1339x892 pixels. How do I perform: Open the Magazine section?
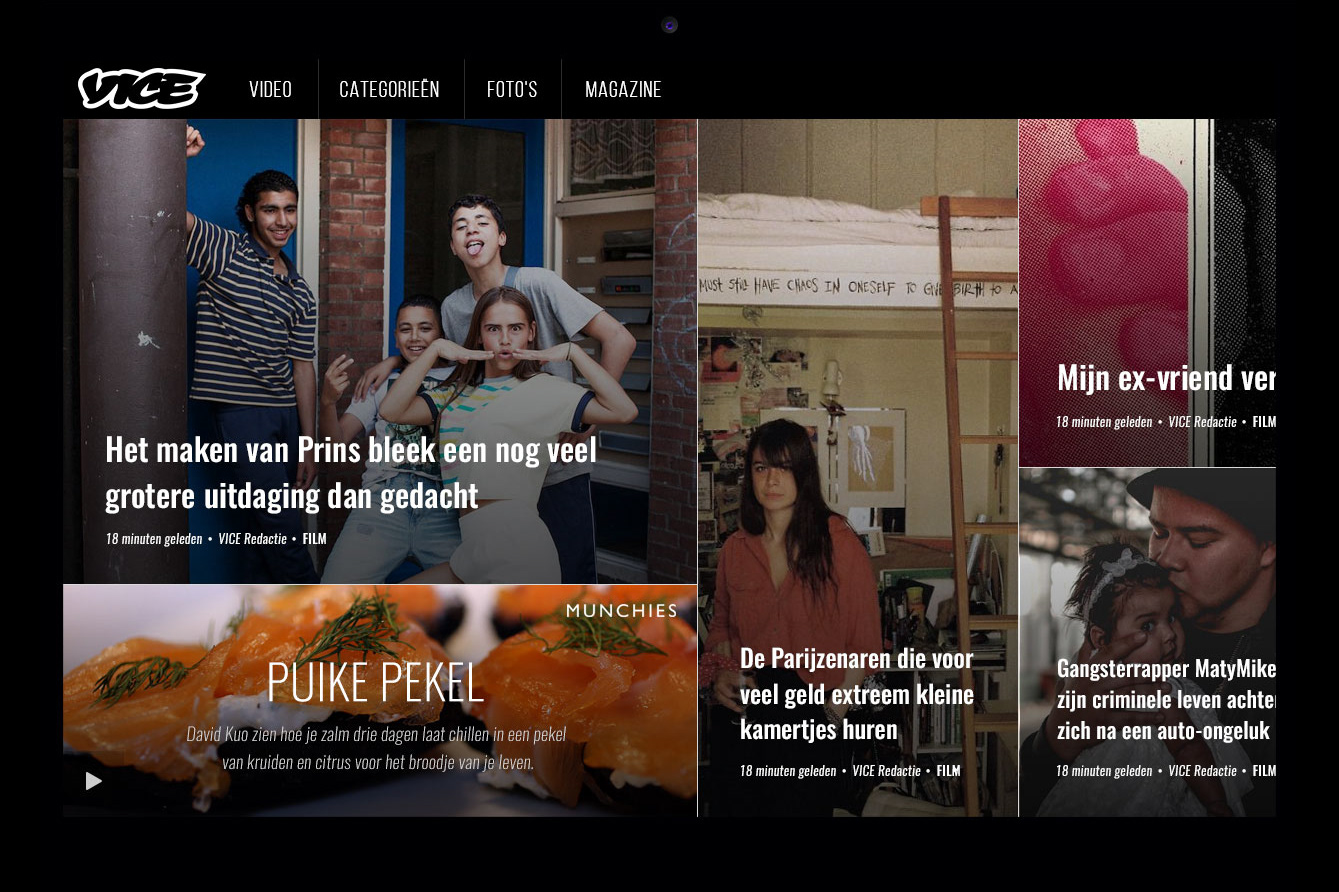623,90
